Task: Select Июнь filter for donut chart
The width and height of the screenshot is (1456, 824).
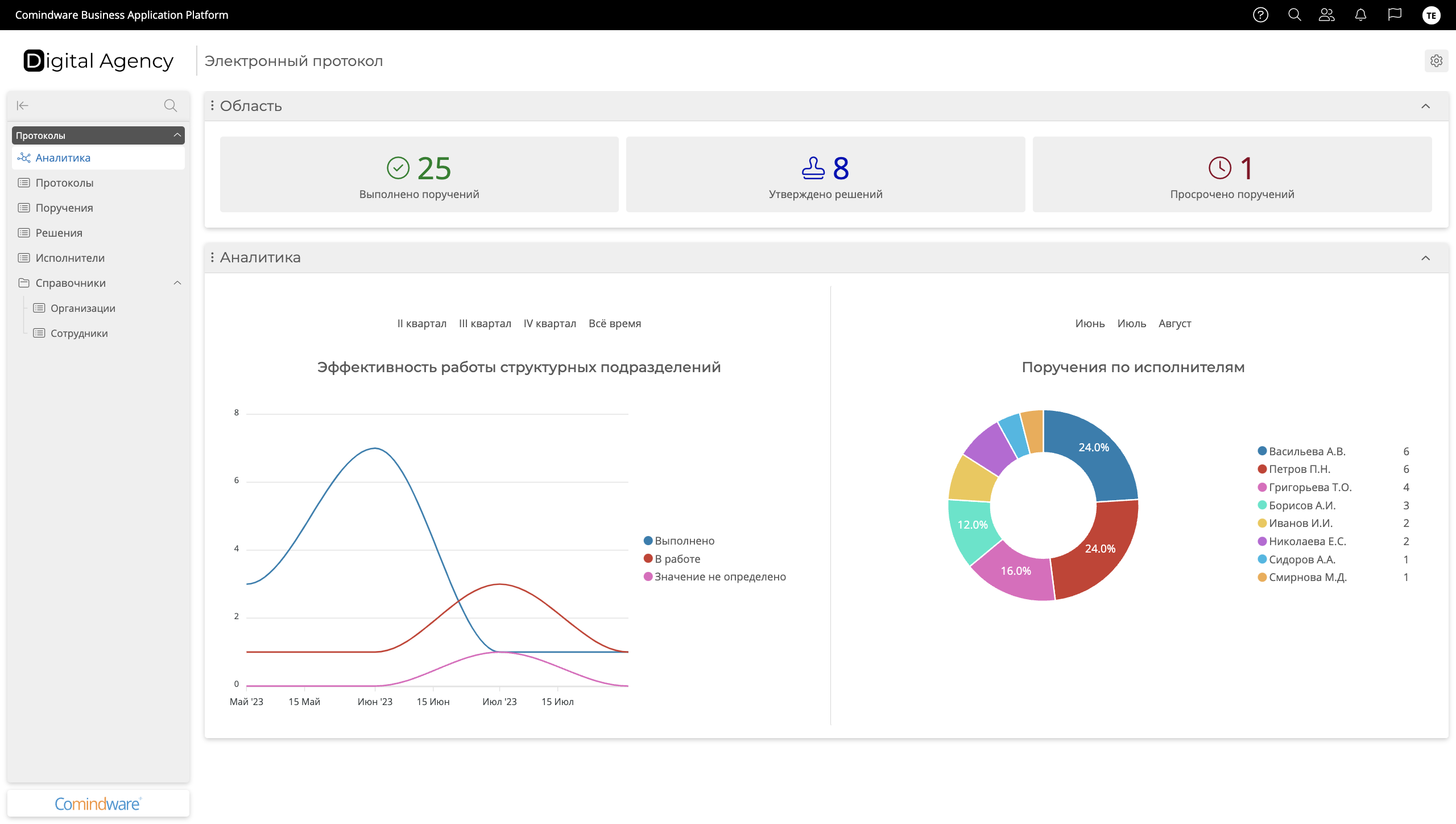Action: (x=1090, y=323)
